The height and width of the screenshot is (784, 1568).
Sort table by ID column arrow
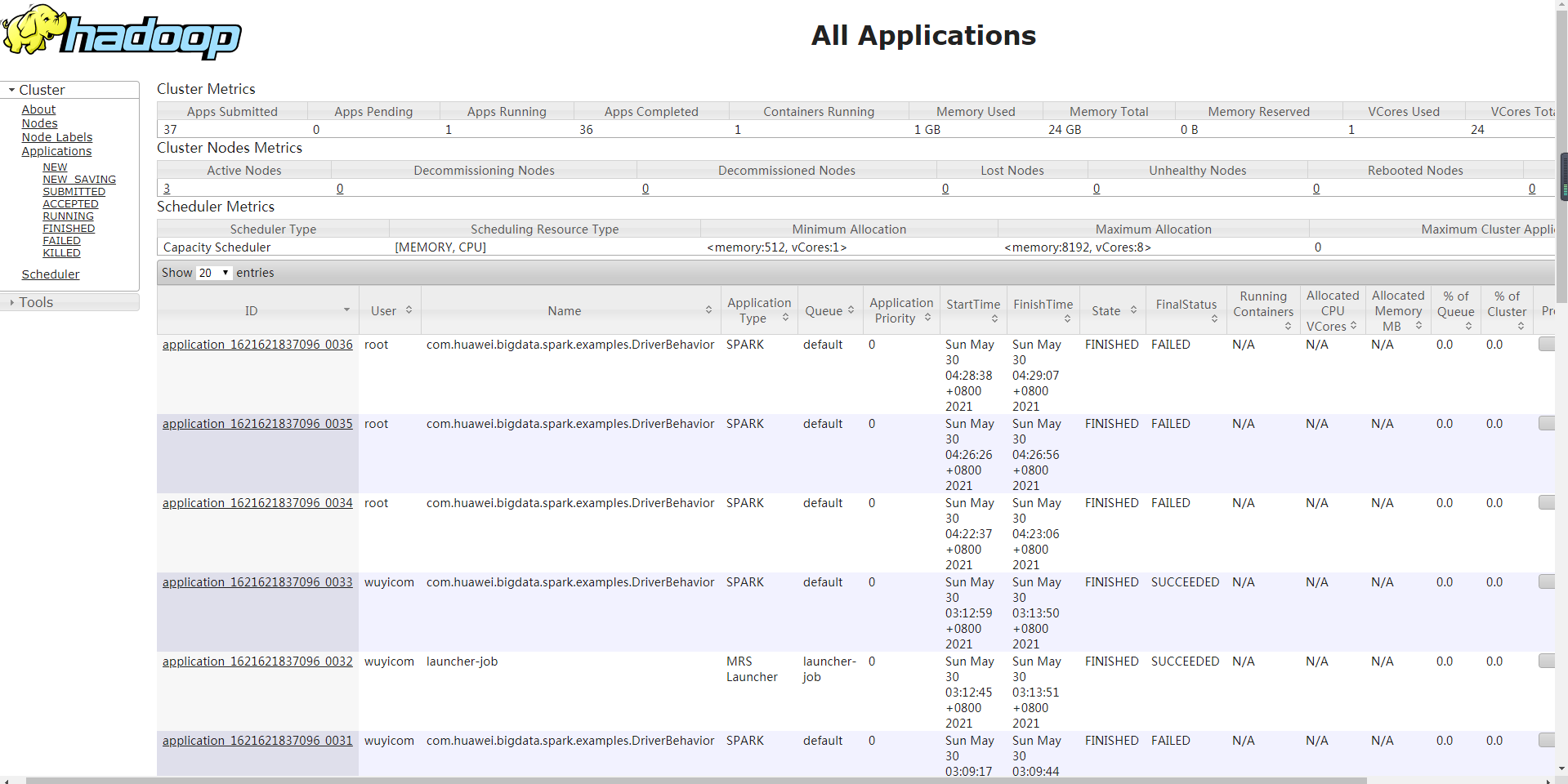coord(346,310)
